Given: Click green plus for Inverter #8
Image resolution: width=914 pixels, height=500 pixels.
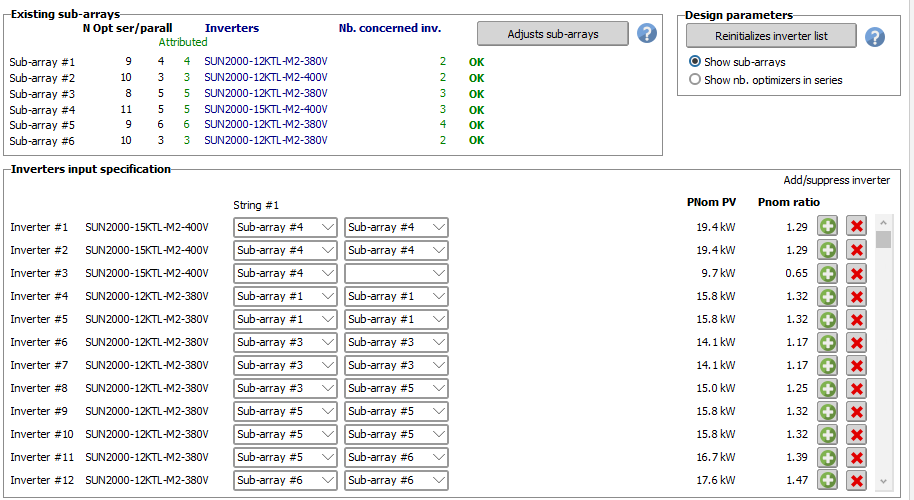Looking at the screenshot, I should click(x=827, y=388).
